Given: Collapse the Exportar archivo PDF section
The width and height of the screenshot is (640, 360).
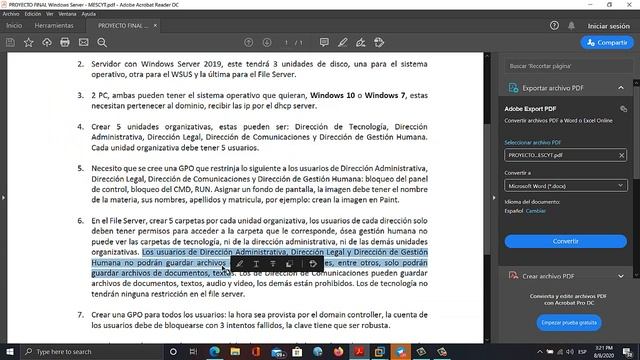Looking at the screenshot, I should point(620,88).
